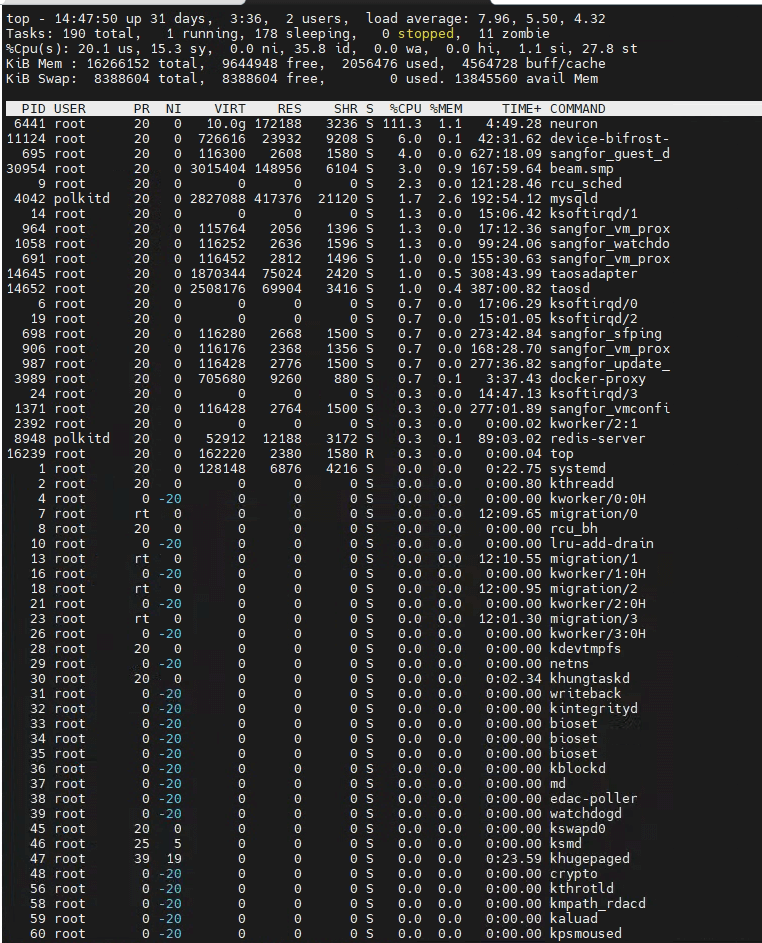Click the VIRT column header
Screen dimensions: 762x943
229,108
